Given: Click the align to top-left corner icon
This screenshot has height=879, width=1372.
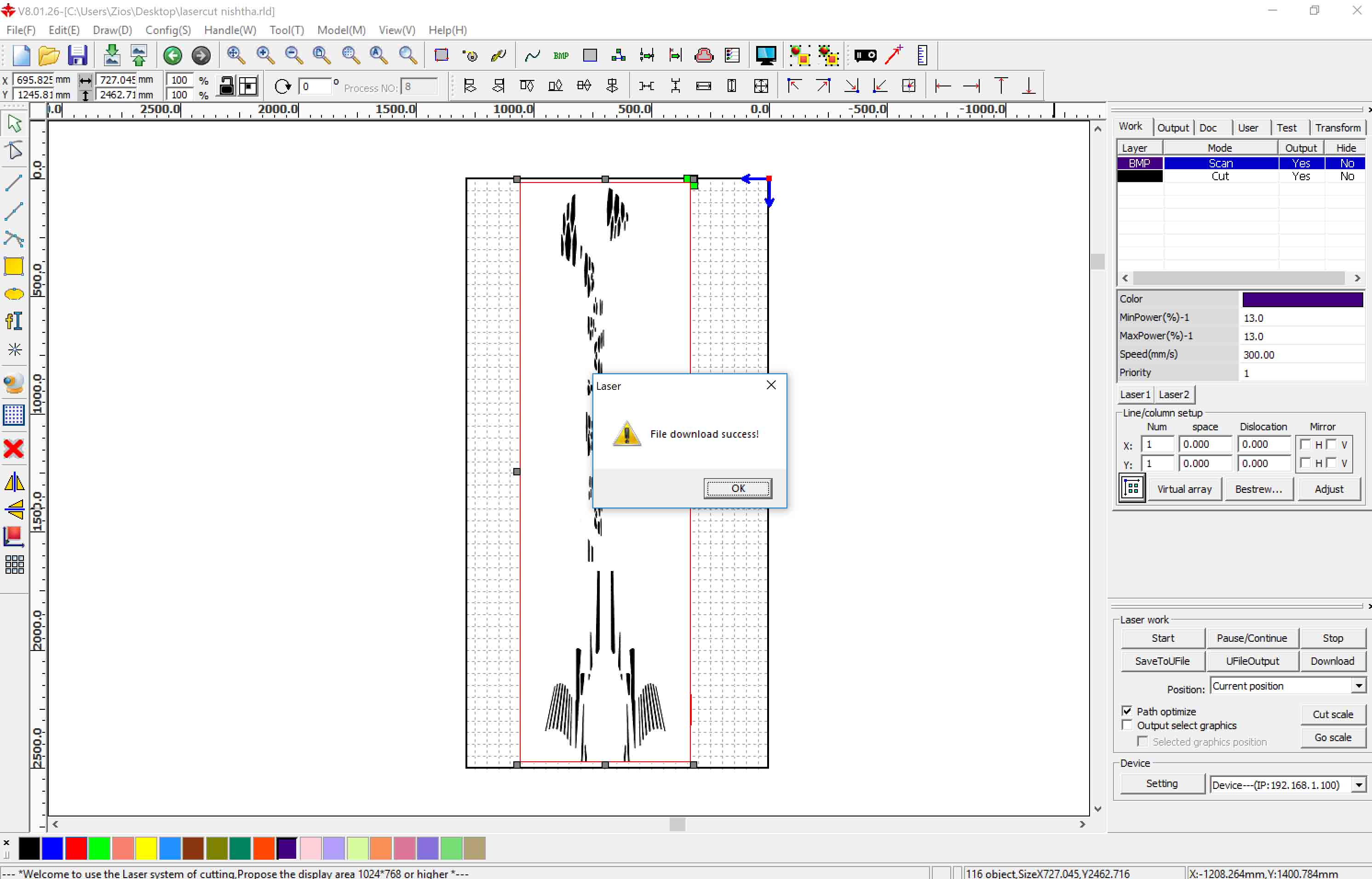Looking at the screenshot, I should coord(794,86).
